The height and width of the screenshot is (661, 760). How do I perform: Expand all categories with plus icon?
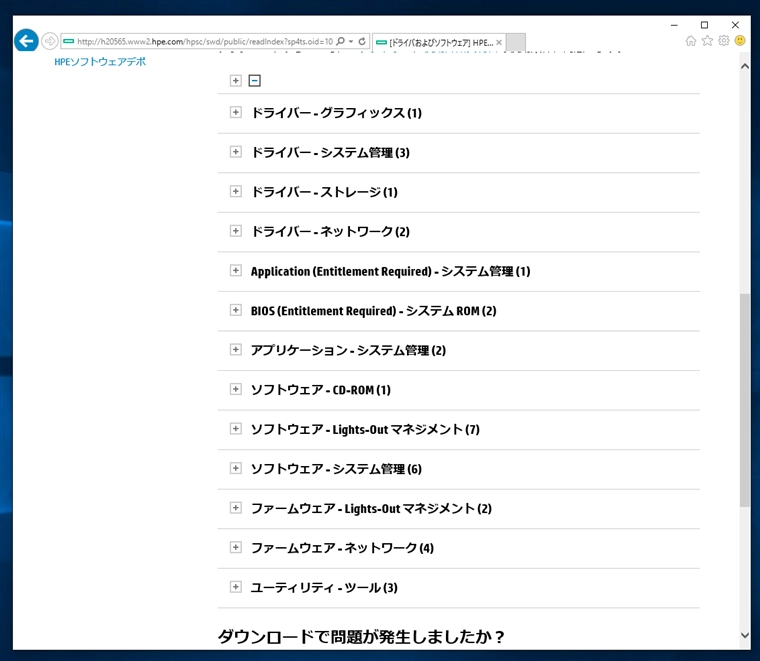tap(236, 80)
